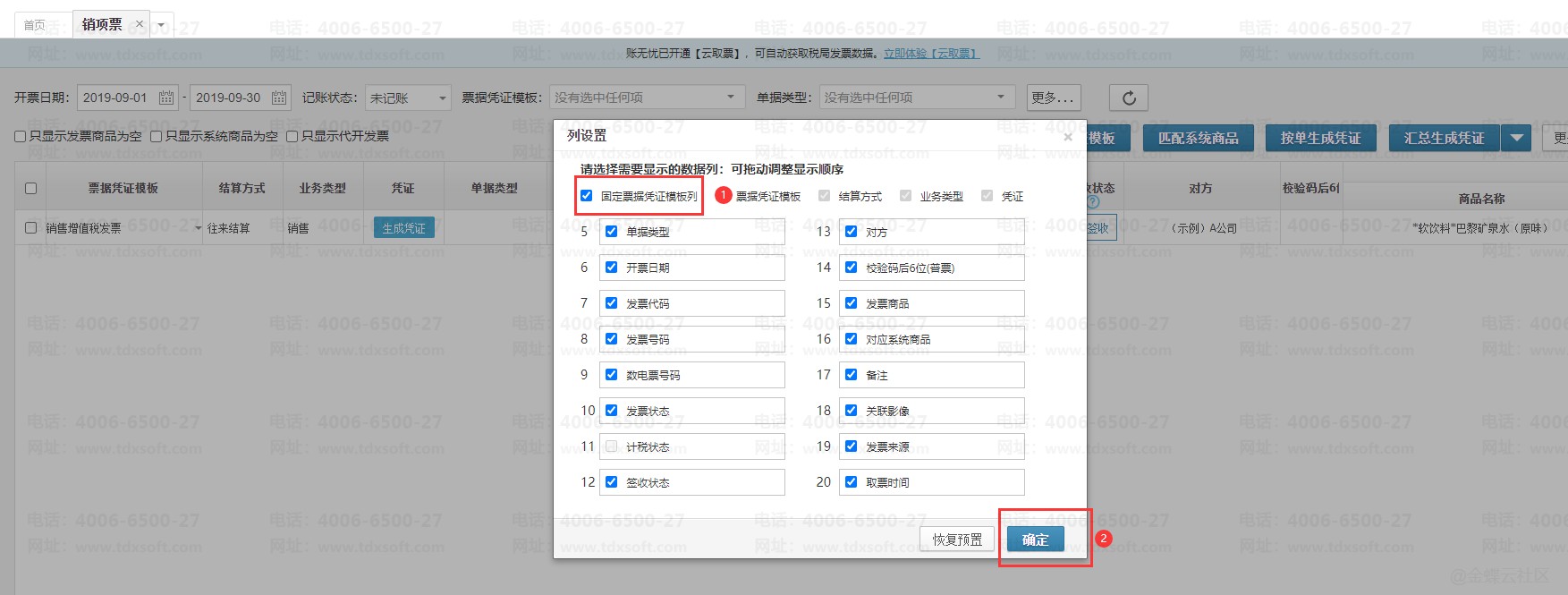The image size is (1568, 595).
Task: Uncheck the 发票代码 column checkbox
Action: click(612, 303)
